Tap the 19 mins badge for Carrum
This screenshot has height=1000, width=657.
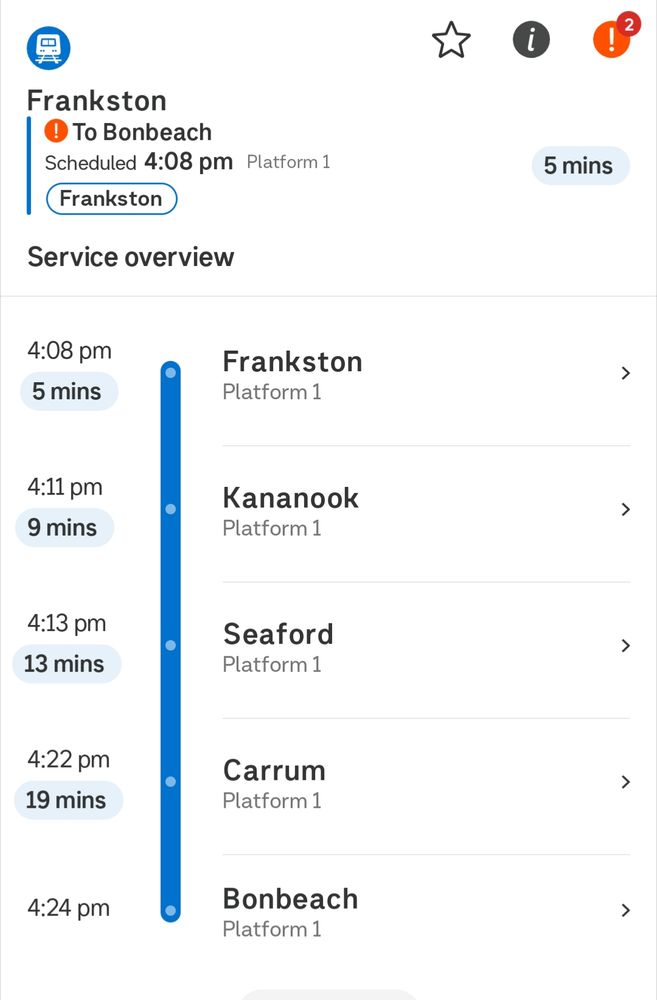(x=66, y=800)
